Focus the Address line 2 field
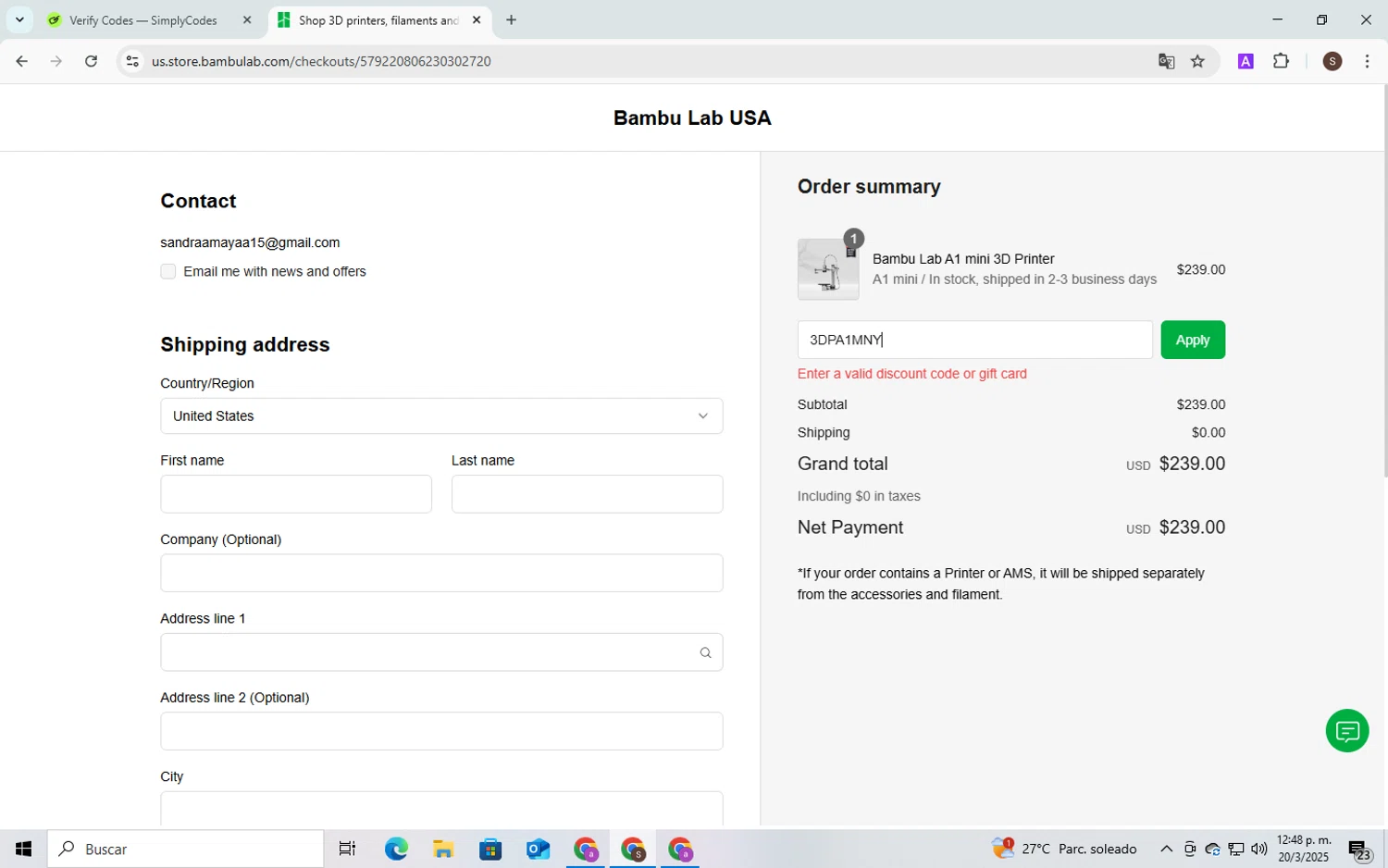This screenshot has width=1388, height=868. 441,731
